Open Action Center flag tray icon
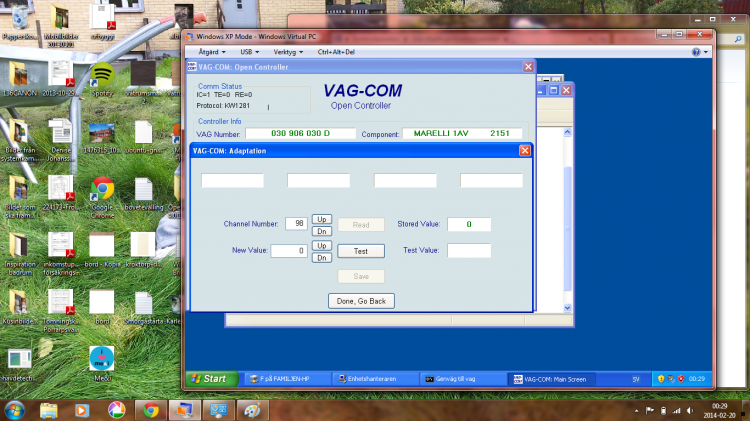Screen dimensions: 750x421 [650, 410]
